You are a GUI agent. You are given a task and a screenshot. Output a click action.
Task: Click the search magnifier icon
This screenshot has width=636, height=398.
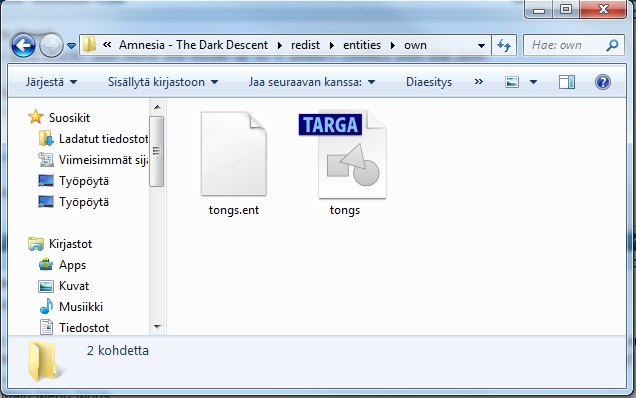pyautogui.click(x=612, y=45)
